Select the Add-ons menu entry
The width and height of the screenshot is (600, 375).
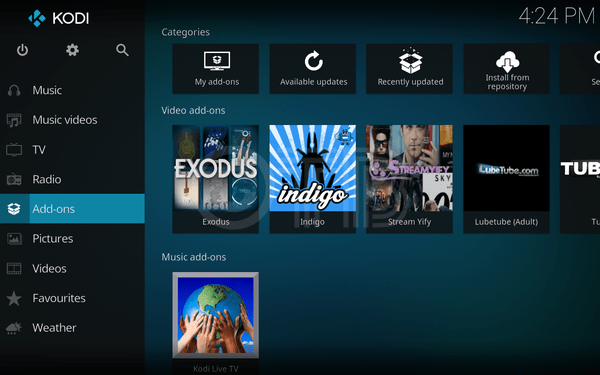pos(72,209)
